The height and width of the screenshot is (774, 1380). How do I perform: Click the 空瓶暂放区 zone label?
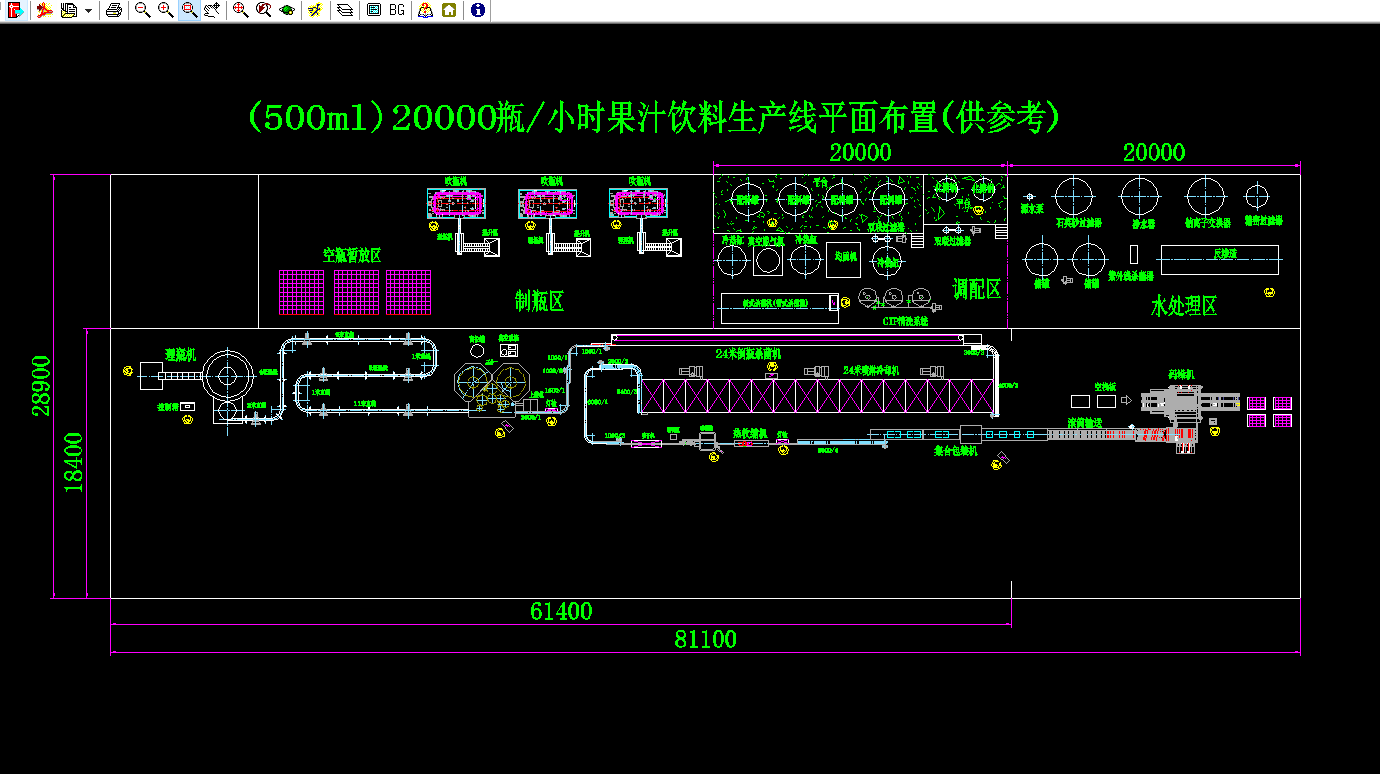351,255
